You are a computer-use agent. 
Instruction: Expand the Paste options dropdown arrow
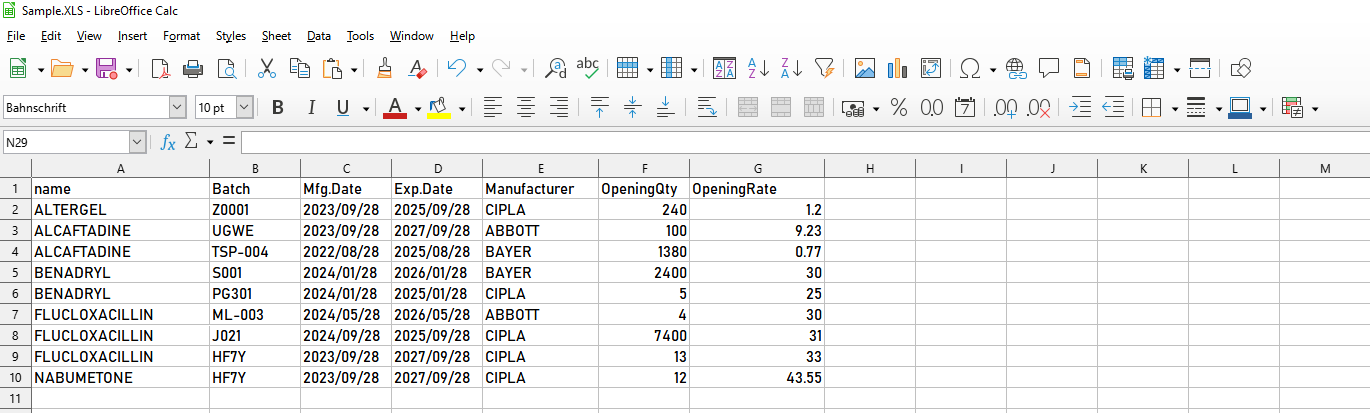tap(354, 69)
